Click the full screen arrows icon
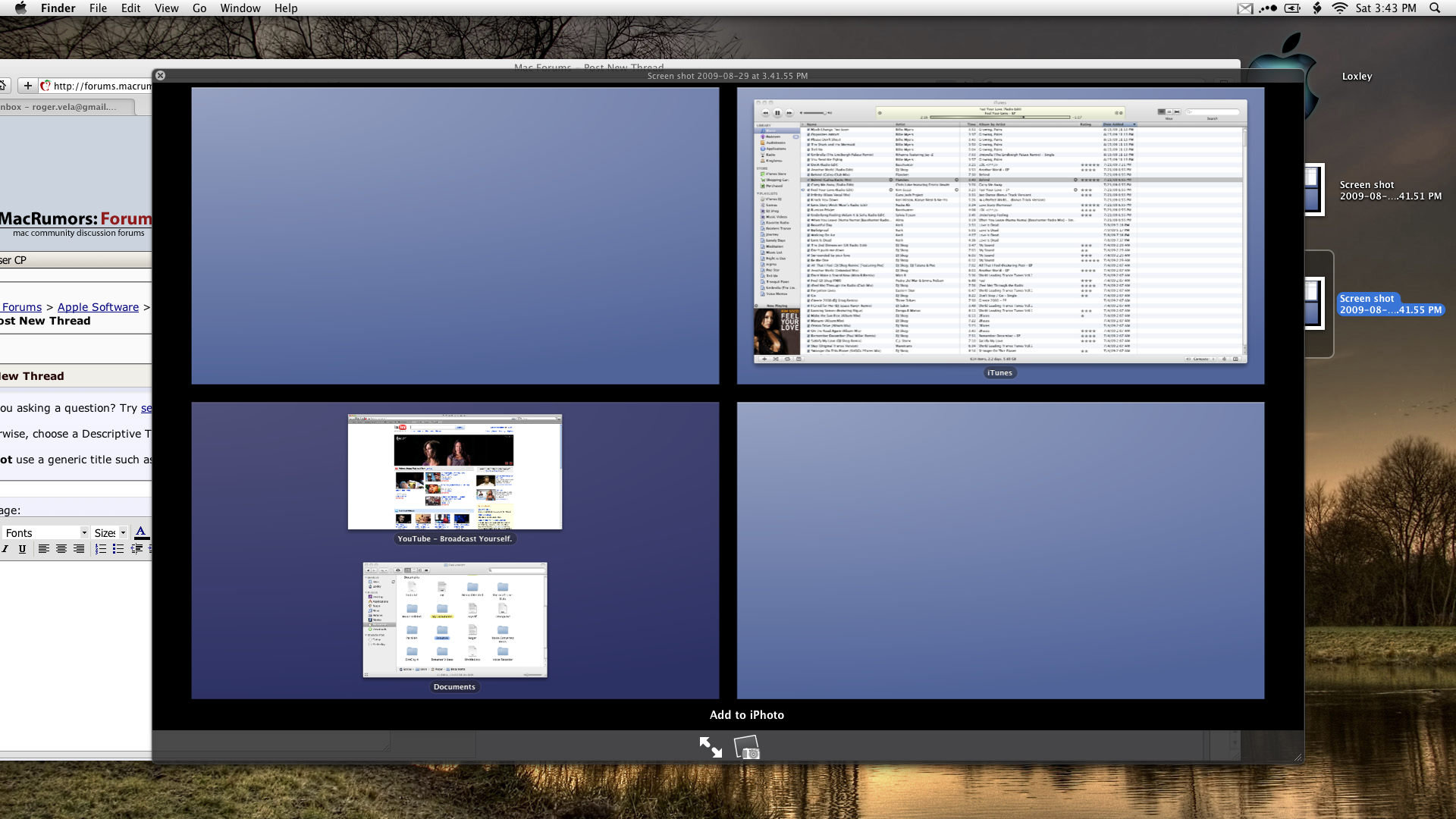Screen dimensions: 1456x819 tap(711, 748)
